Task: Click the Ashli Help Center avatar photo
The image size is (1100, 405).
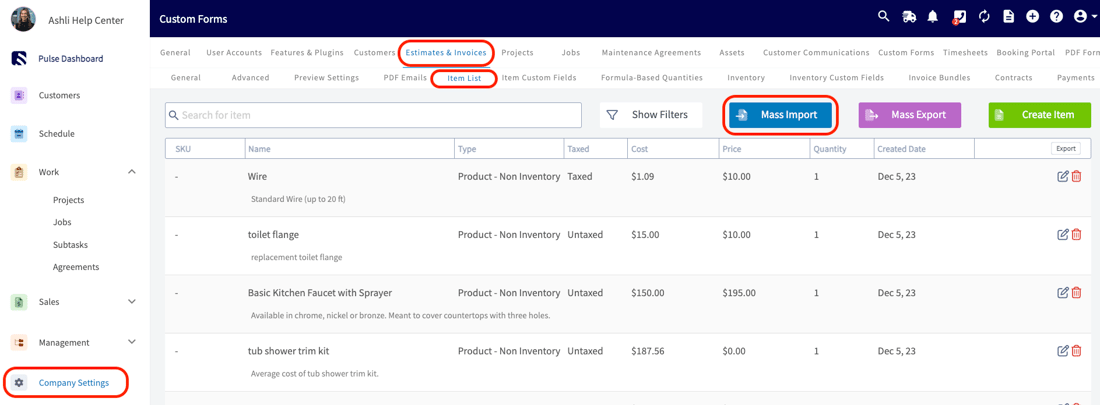Action: click(23, 19)
